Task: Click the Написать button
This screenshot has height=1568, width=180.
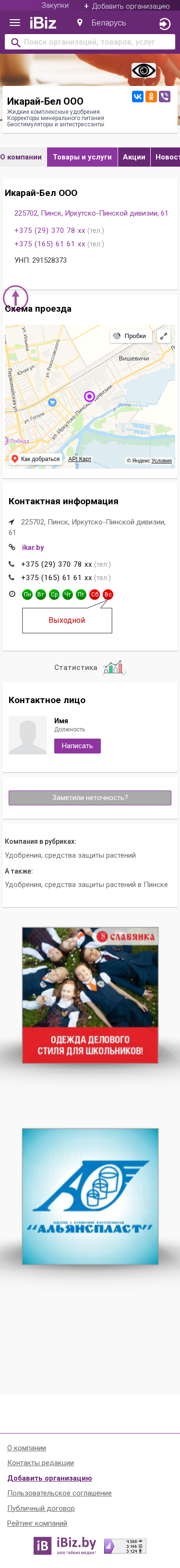Action: coord(77,746)
